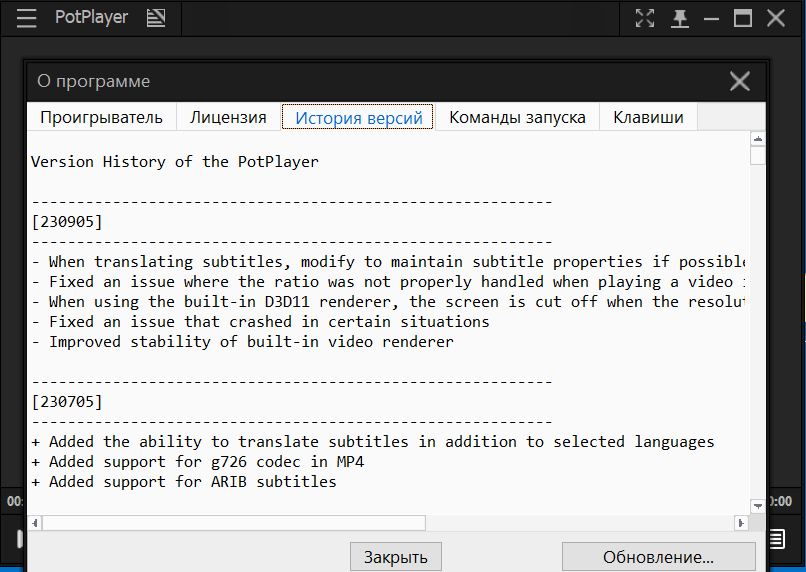Screen dimensions: 806x572
Task: Switch to the Проигрыватель tab
Action: [x=102, y=117]
